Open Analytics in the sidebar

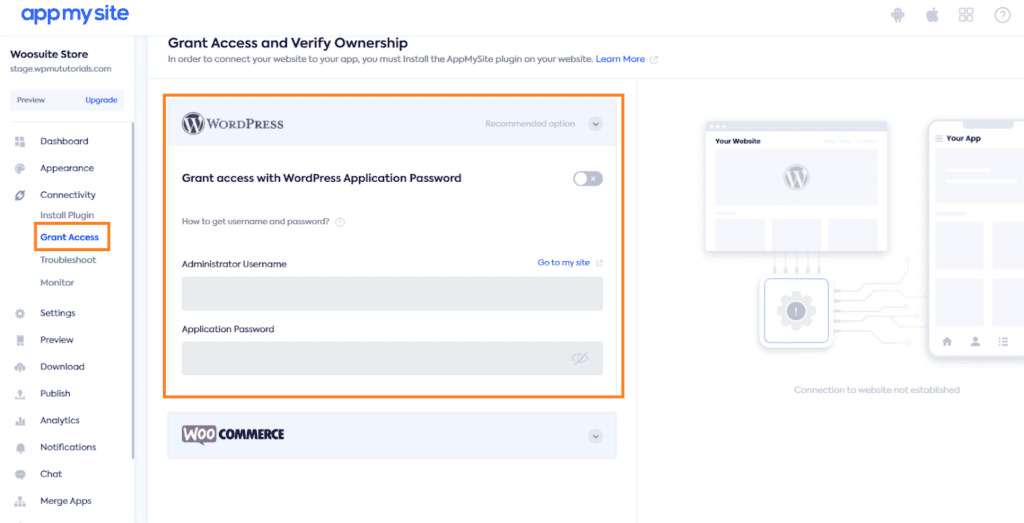point(59,420)
